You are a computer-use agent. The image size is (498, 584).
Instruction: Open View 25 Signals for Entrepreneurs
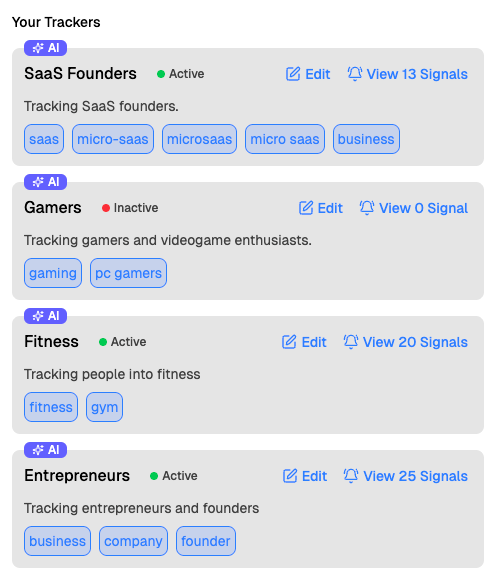[406, 476]
